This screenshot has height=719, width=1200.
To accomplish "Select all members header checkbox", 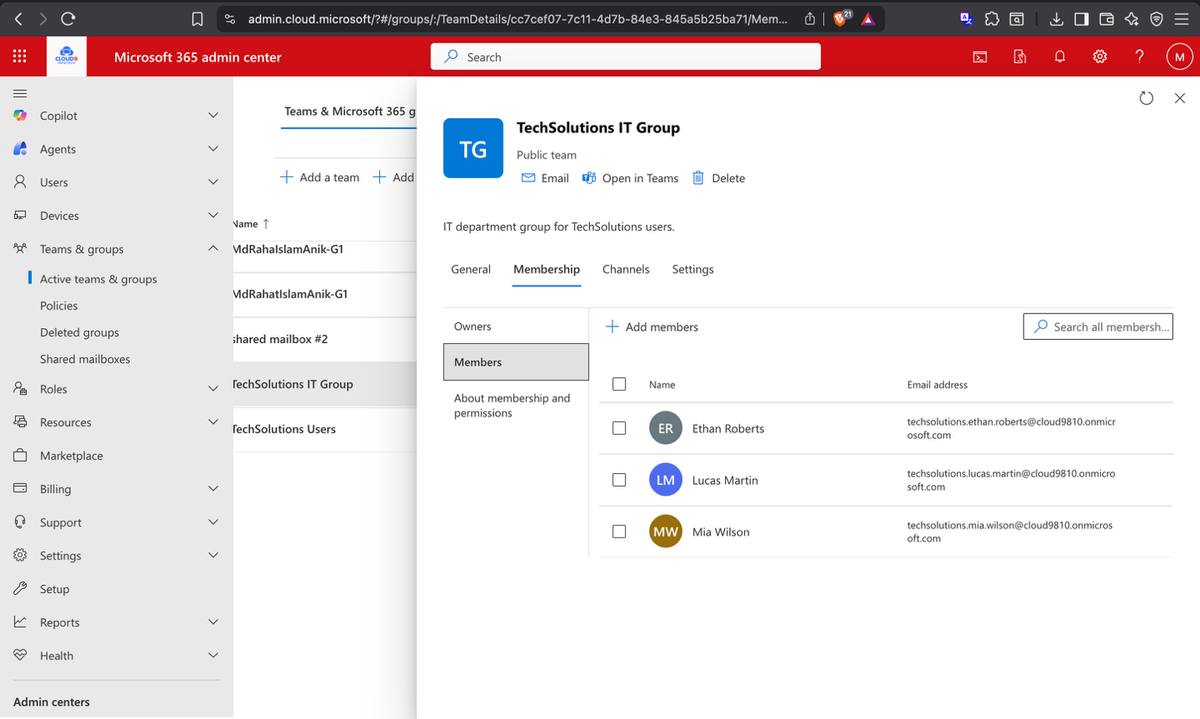I will click(619, 384).
